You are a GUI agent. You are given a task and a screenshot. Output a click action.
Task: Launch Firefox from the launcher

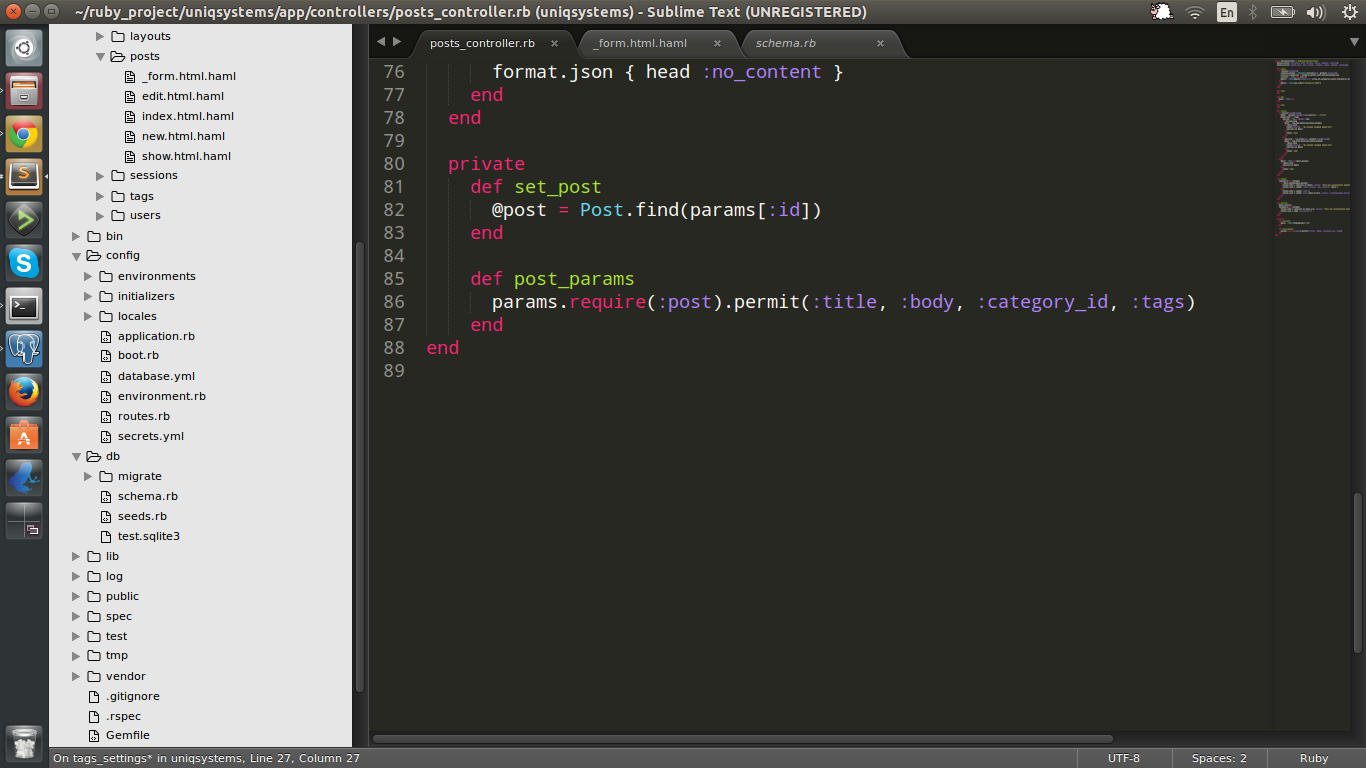point(24,392)
